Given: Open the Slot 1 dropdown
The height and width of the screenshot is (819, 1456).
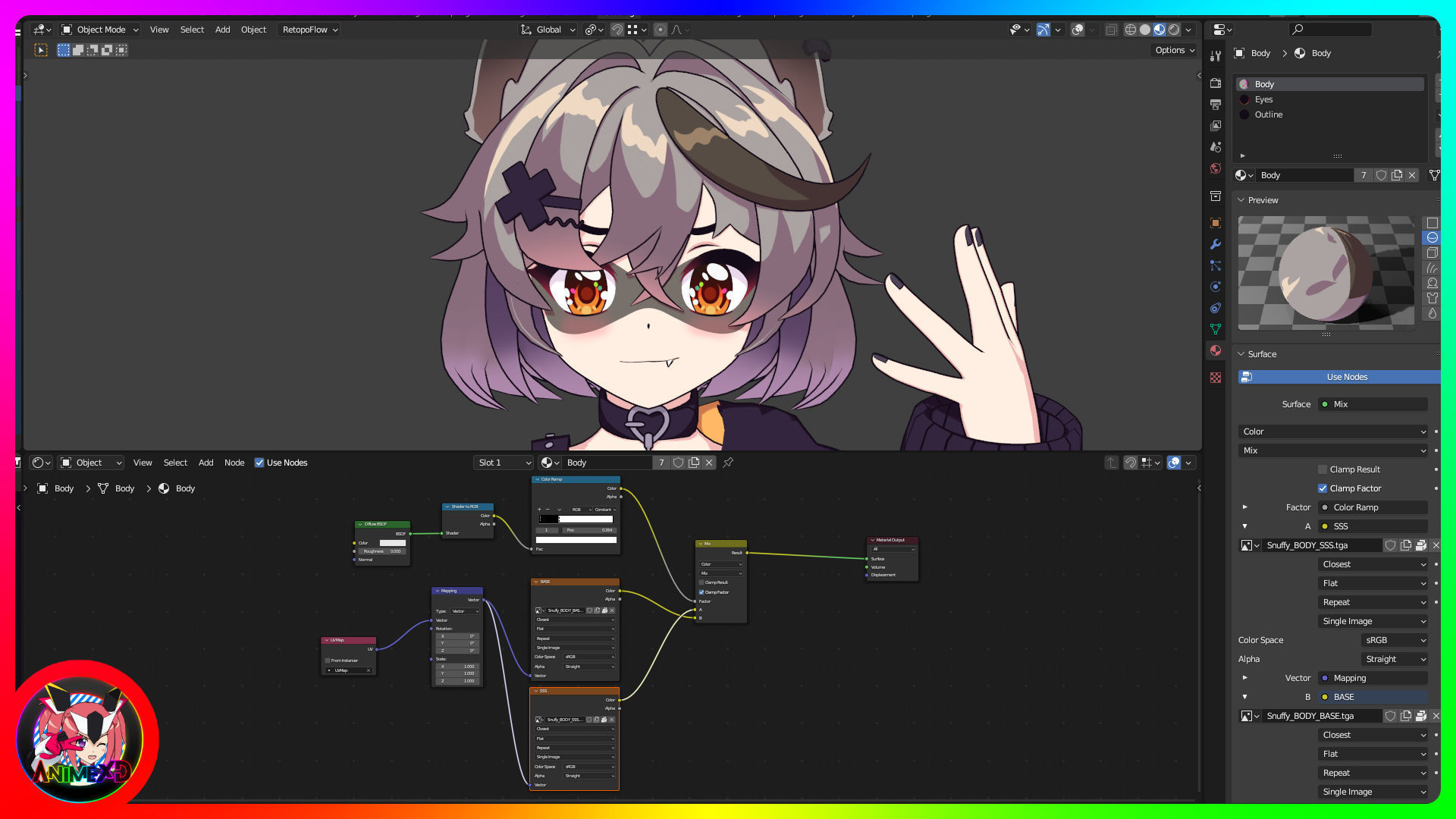Looking at the screenshot, I should tap(504, 463).
